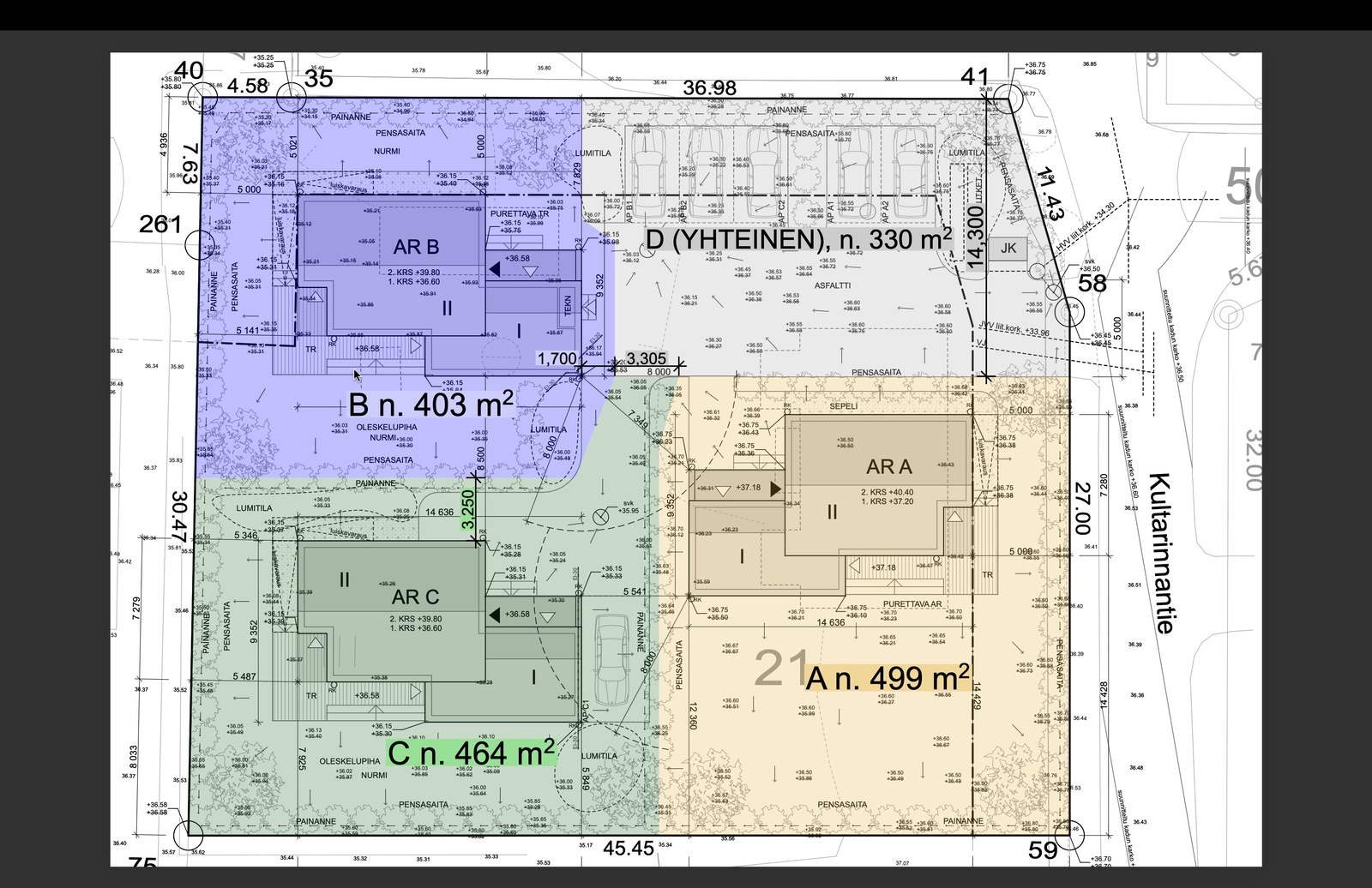Click the black entrance arrow on AR B
Screen dimensions: 1372x888
click(x=495, y=269)
